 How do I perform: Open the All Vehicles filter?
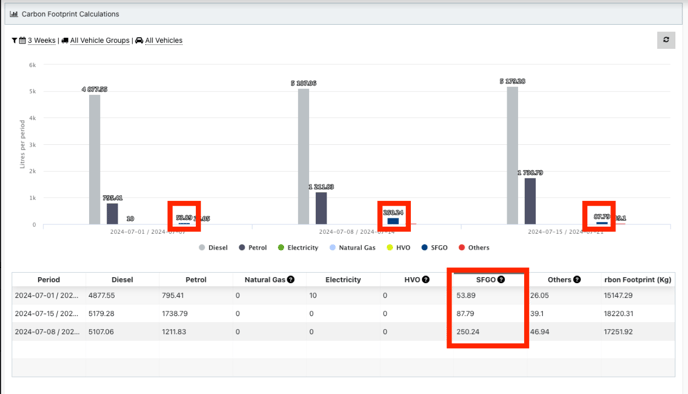(x=164, y=40)
